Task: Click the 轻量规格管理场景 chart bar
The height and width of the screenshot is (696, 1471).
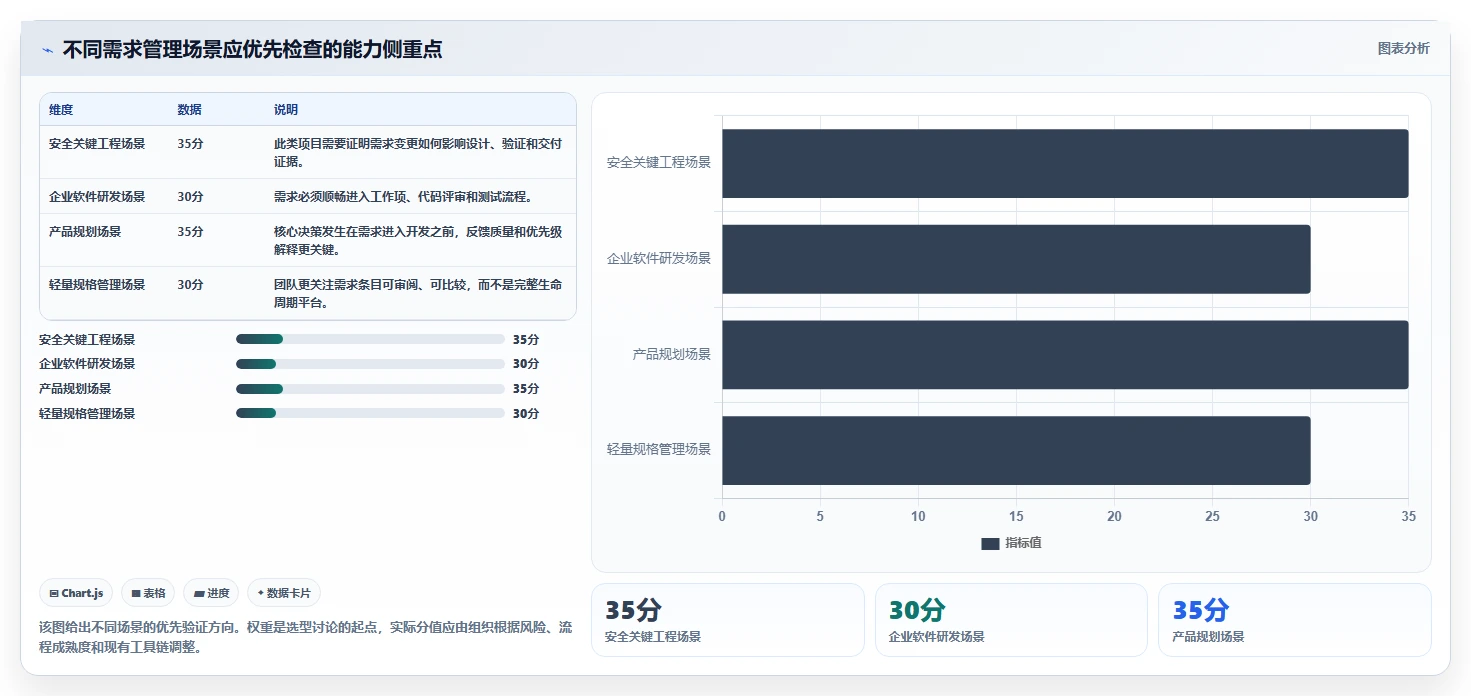Action: click(x=1016, y=450)
